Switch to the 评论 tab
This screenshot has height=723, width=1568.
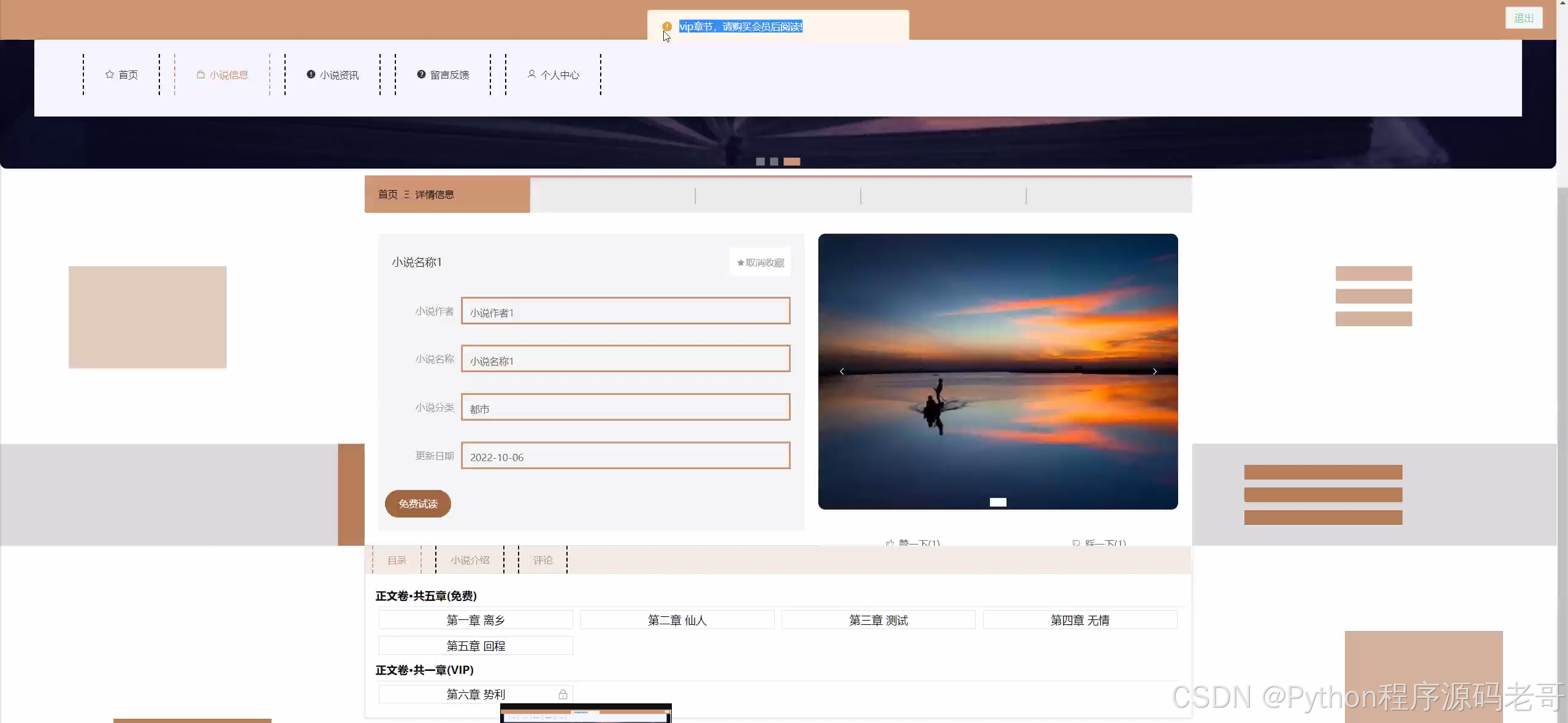tap(542, 560)
